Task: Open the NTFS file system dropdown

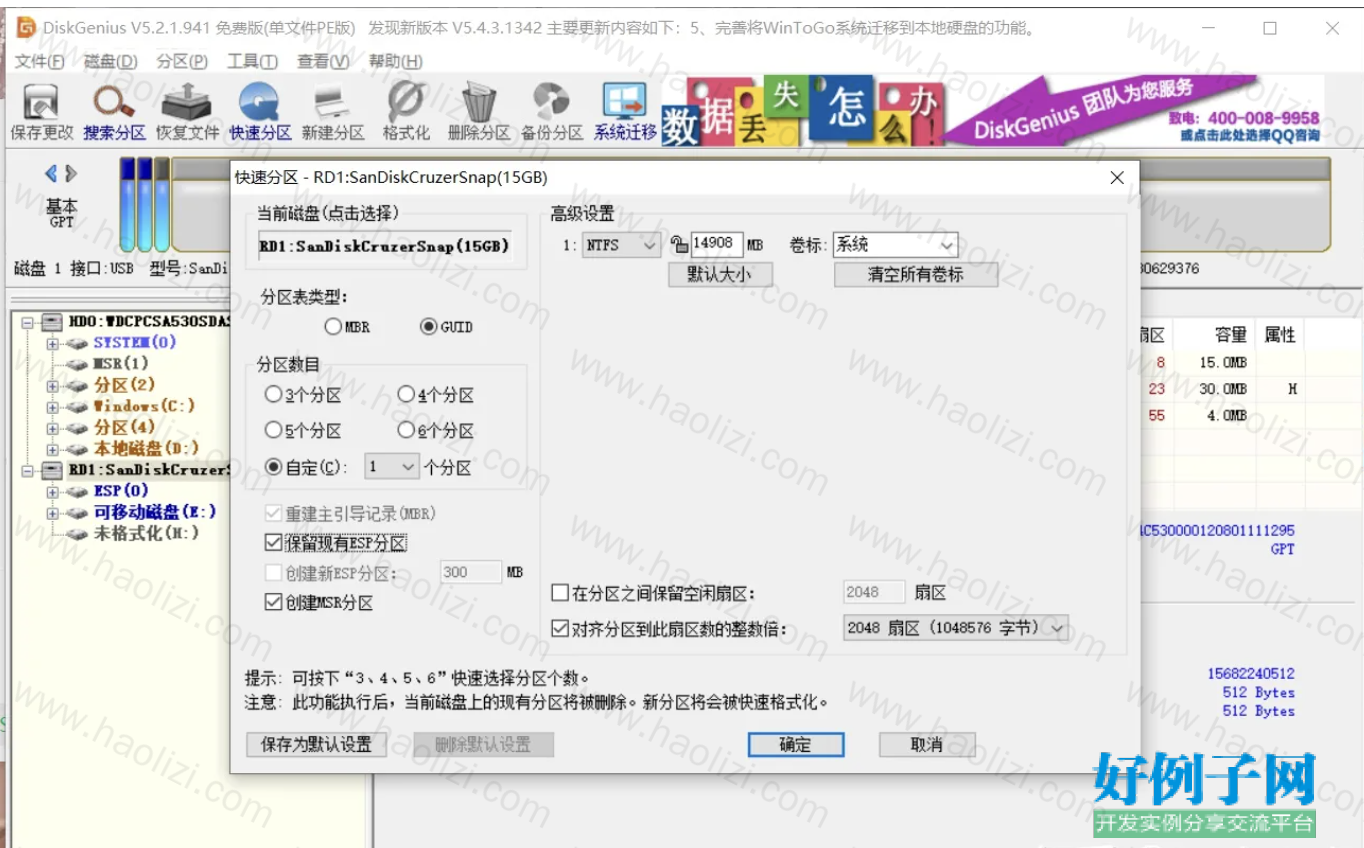Action: click(622, 245)
